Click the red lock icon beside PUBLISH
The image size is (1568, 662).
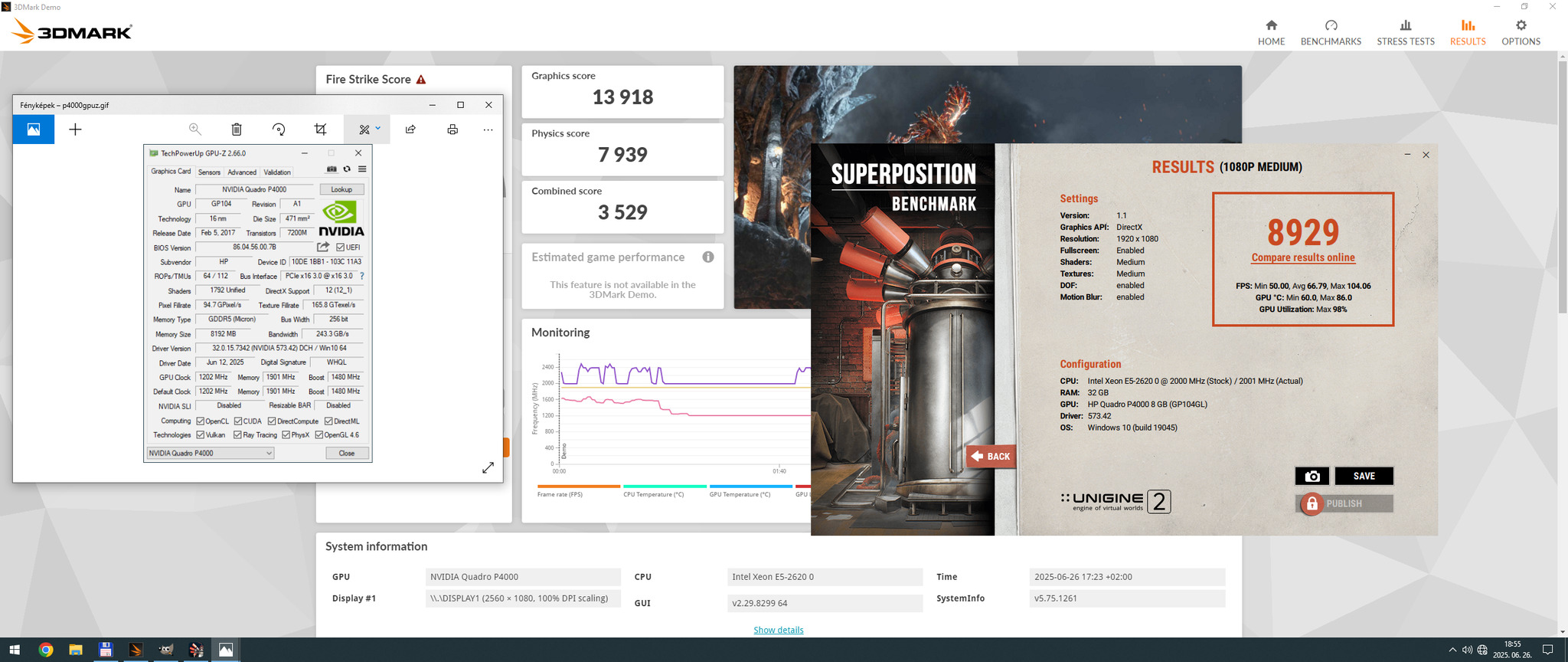pos(1312,503)
